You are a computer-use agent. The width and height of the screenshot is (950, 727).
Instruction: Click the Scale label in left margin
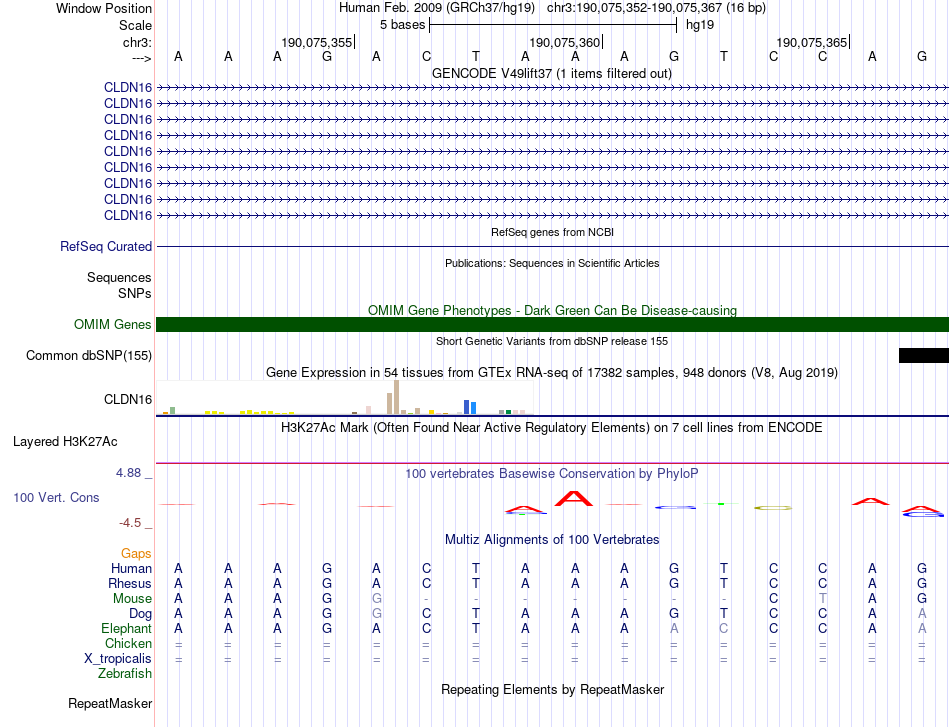(x=135, y=25)
